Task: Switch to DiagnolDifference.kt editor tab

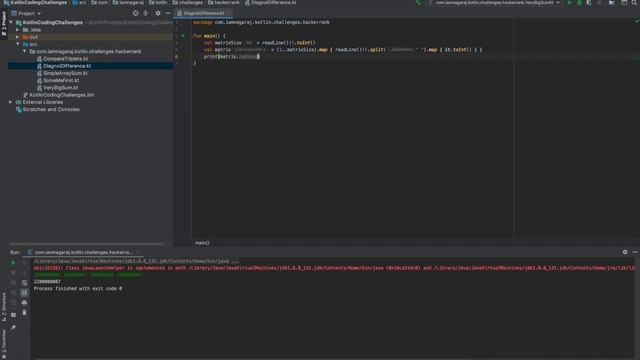Action: click(x=203, y=13)
